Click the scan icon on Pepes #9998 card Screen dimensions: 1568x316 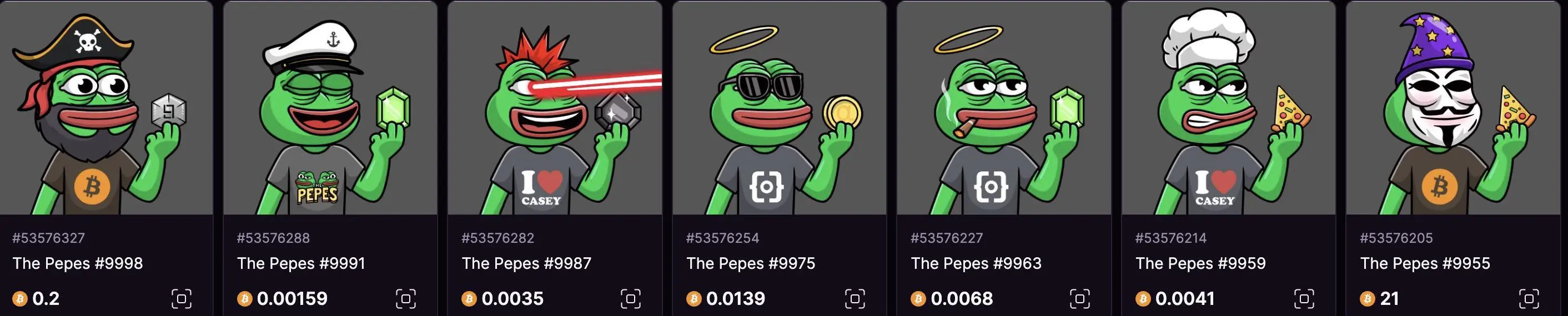[x=182, y=298]
